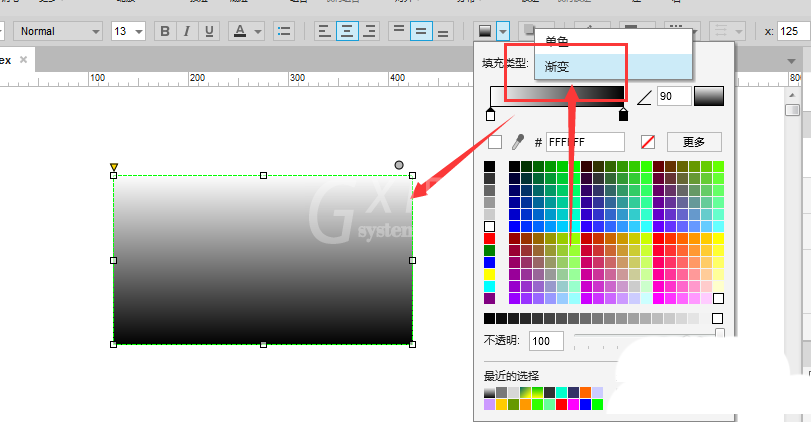Toggle center horizontal text alignment
The image size is (811, 422).
coord(347,31)
